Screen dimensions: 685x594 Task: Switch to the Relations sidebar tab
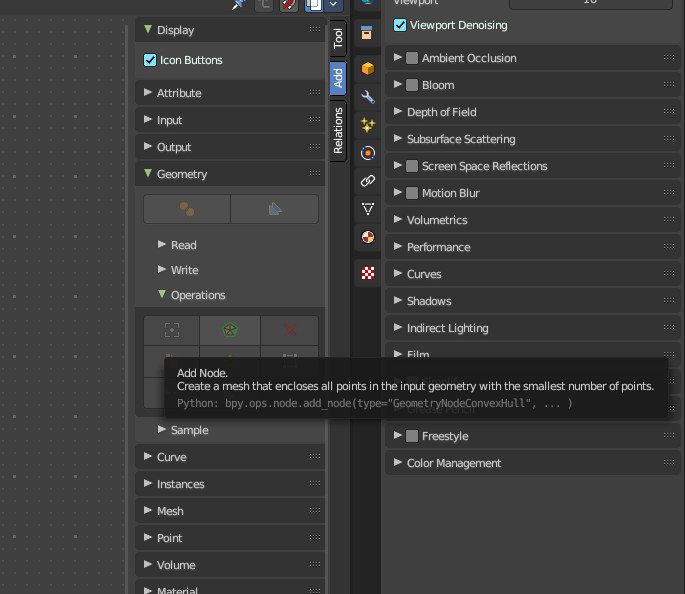[338, 131]
